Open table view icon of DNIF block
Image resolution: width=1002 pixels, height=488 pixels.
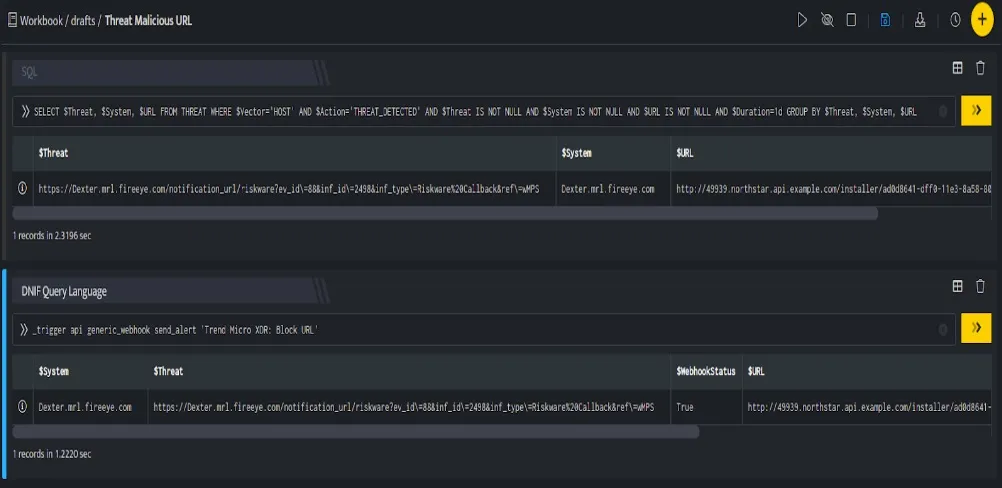[x=957, y=286]
